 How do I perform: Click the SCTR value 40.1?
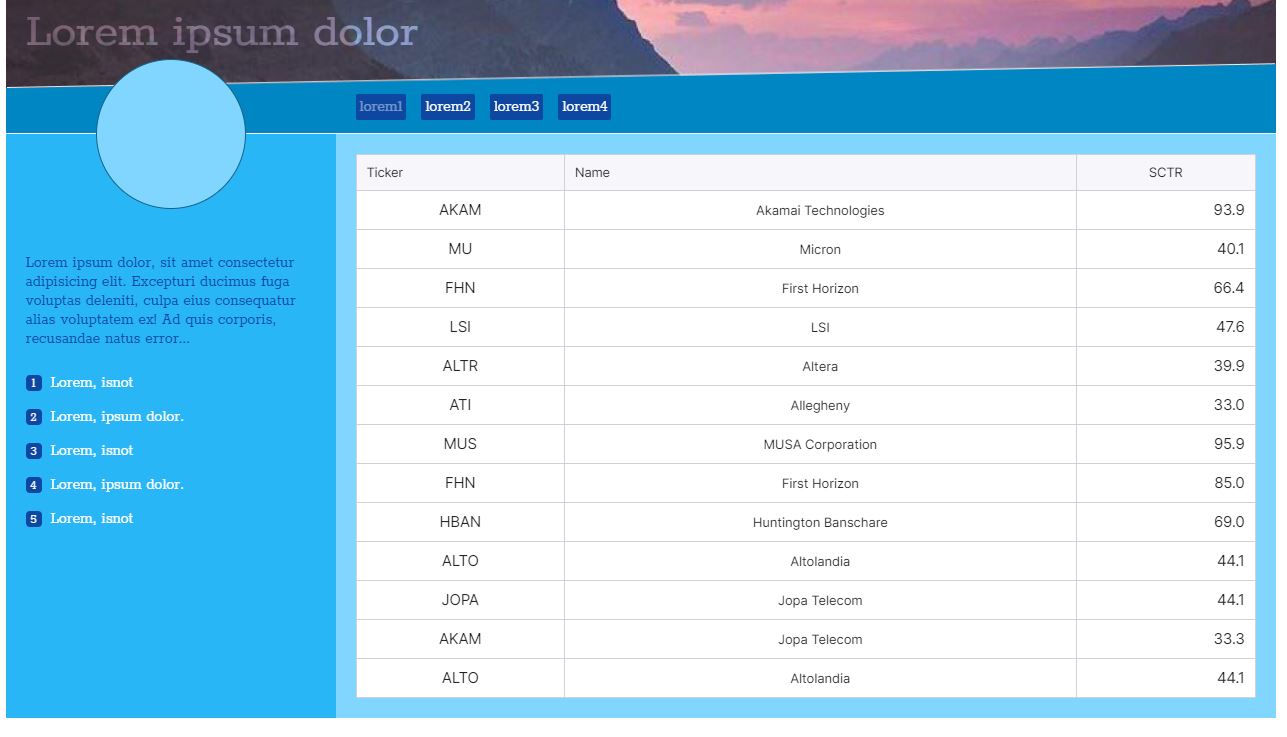tap(1166, 249)
